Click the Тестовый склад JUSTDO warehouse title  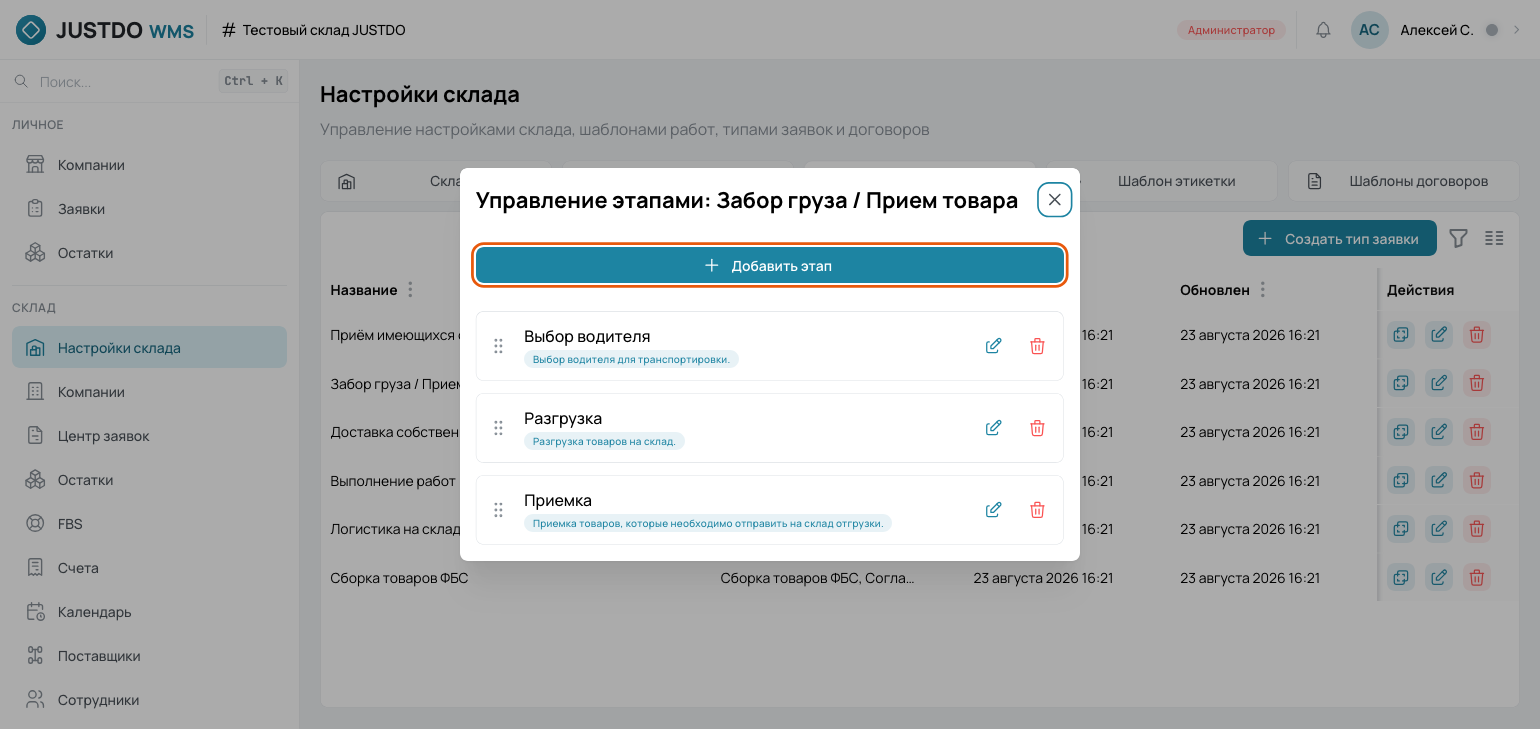[323, 30]
